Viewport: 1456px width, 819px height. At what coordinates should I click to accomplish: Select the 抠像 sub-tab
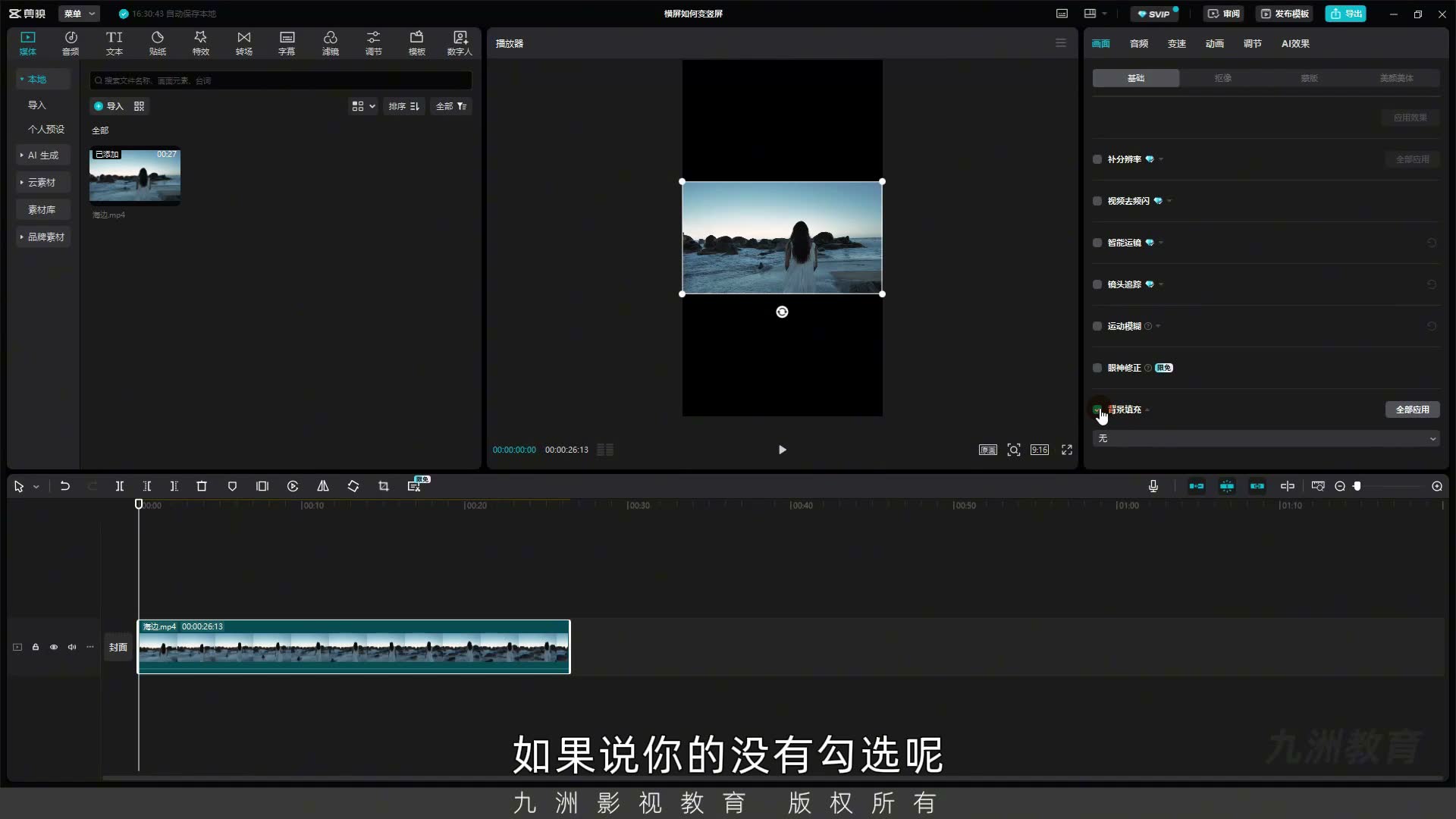click(x=1222, y=78)
